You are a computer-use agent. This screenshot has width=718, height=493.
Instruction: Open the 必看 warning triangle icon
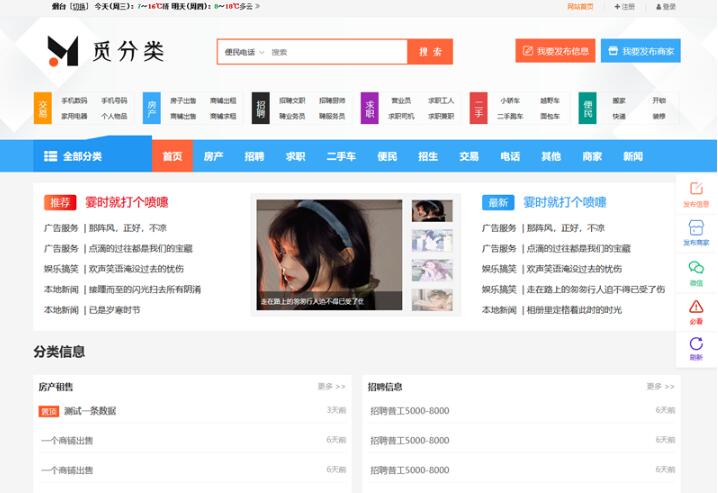[696, 311]
